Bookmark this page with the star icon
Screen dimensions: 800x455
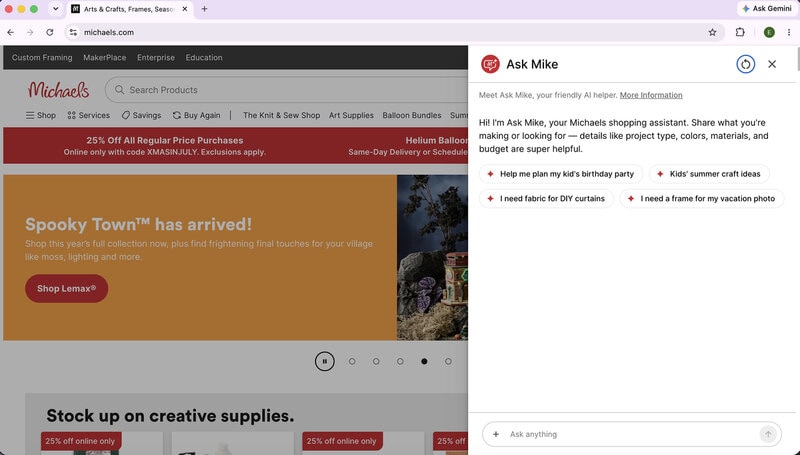click(712, 32)
